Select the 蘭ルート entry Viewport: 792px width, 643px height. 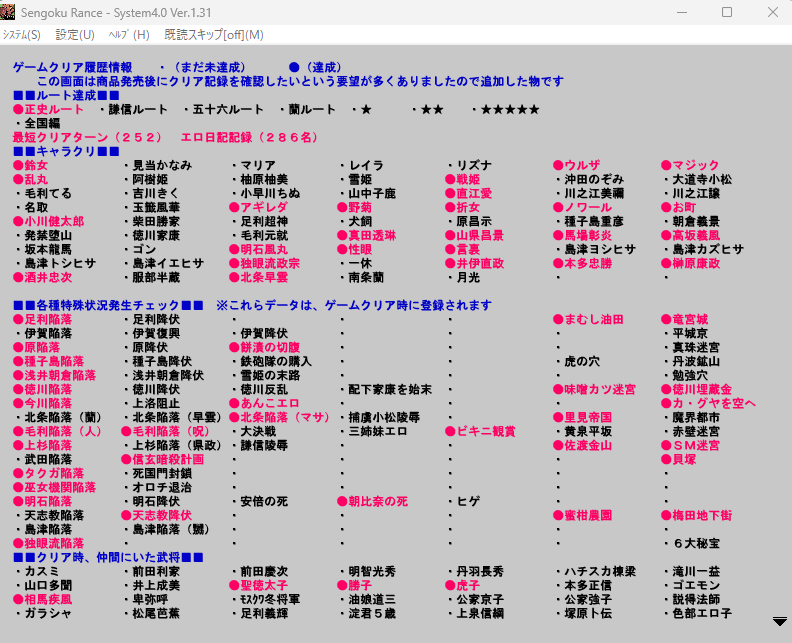(308, 110)
